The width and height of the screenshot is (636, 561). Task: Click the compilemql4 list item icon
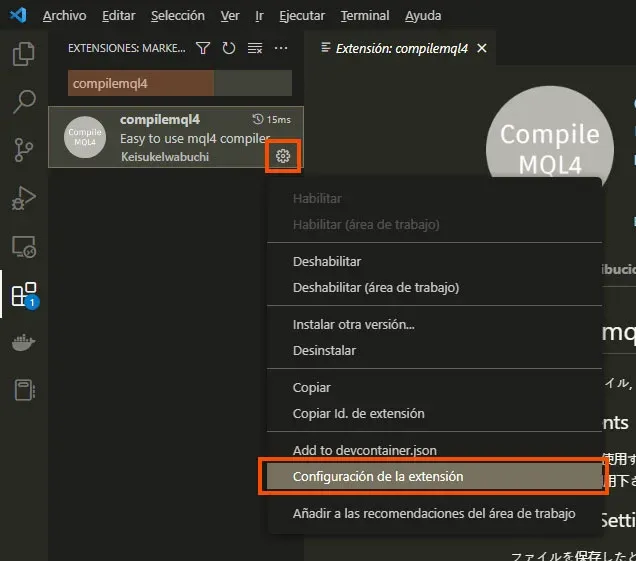[x=85, y=137]
